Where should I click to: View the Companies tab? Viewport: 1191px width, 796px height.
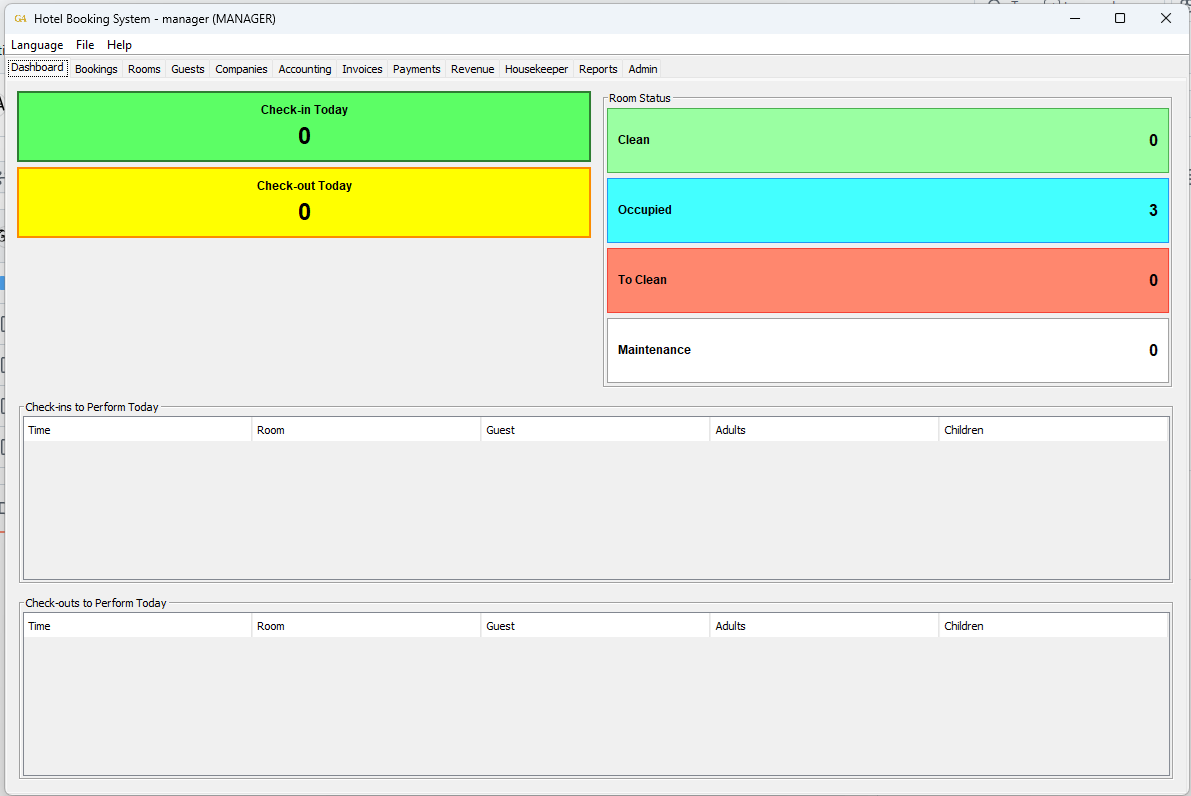241,68
